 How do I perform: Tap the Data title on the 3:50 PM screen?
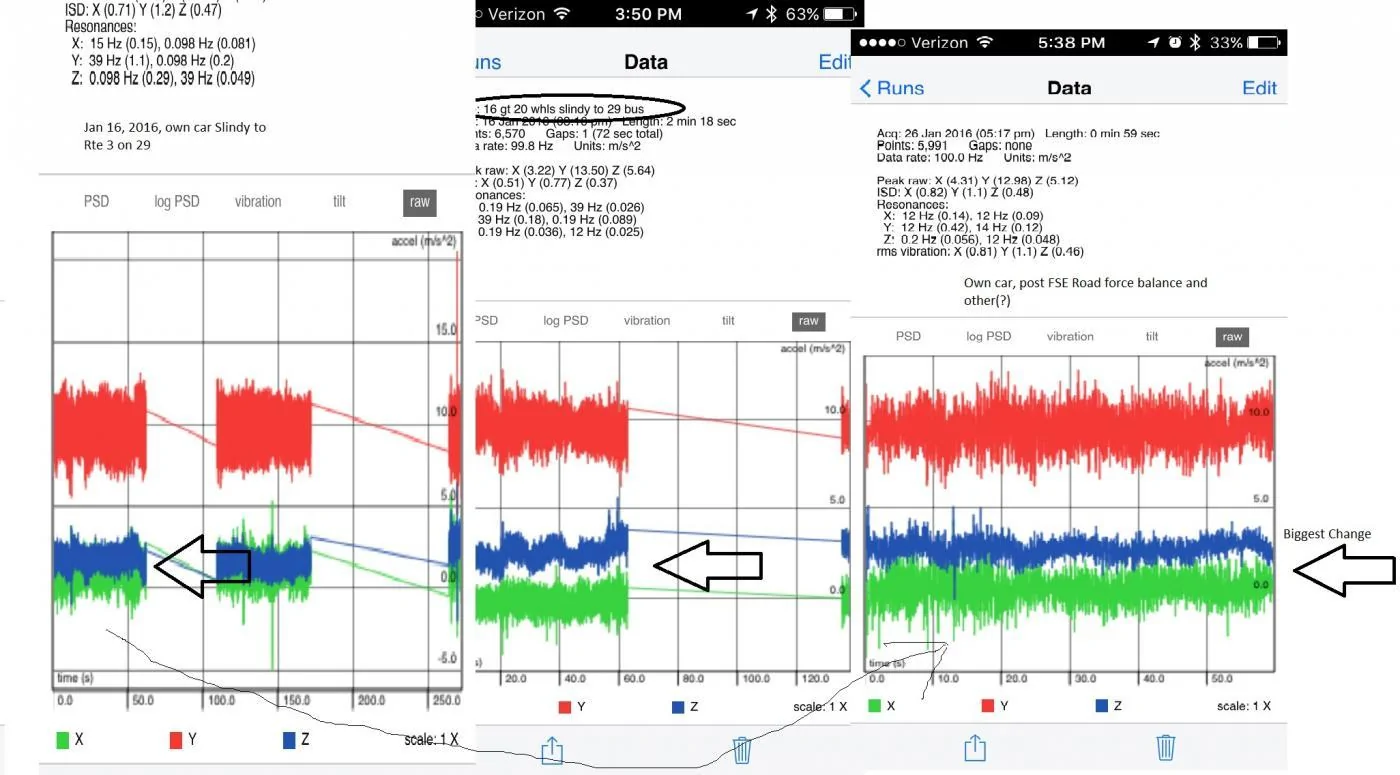645,62
